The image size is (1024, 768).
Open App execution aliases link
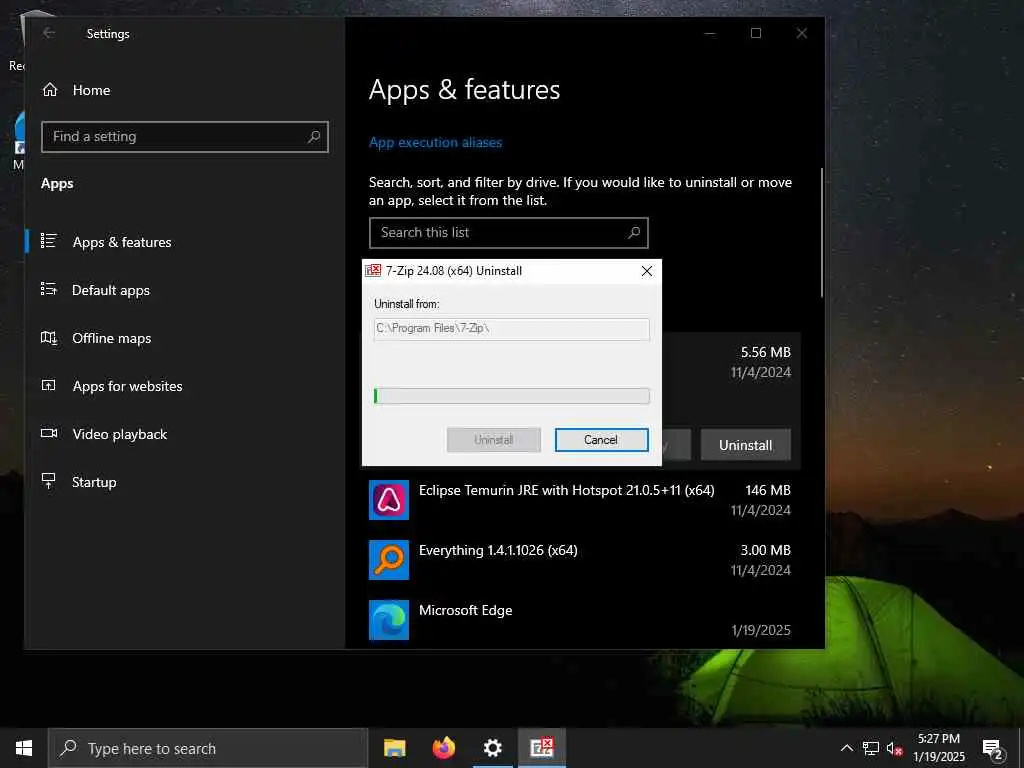(436, 142)
